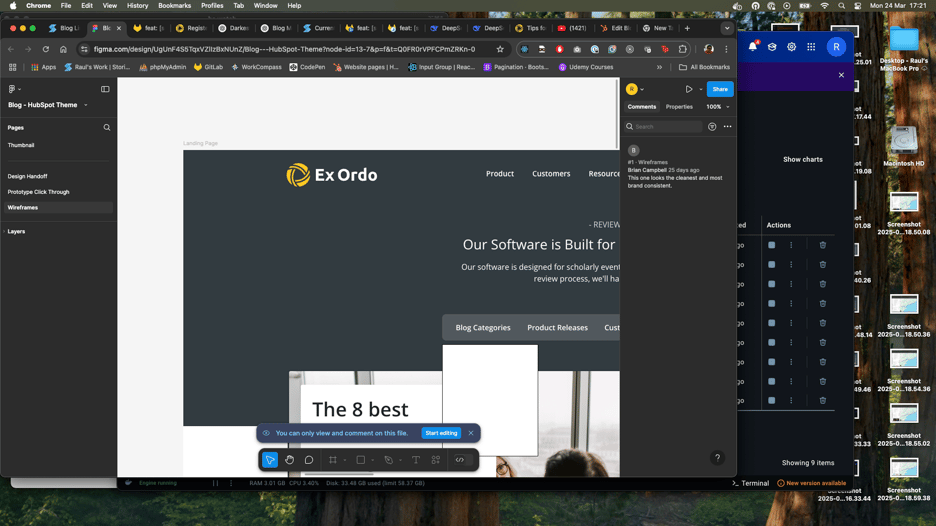Open notifications bell in background window
The width and height of the screenshot is (936, 526).
click(x=752, y=47)
